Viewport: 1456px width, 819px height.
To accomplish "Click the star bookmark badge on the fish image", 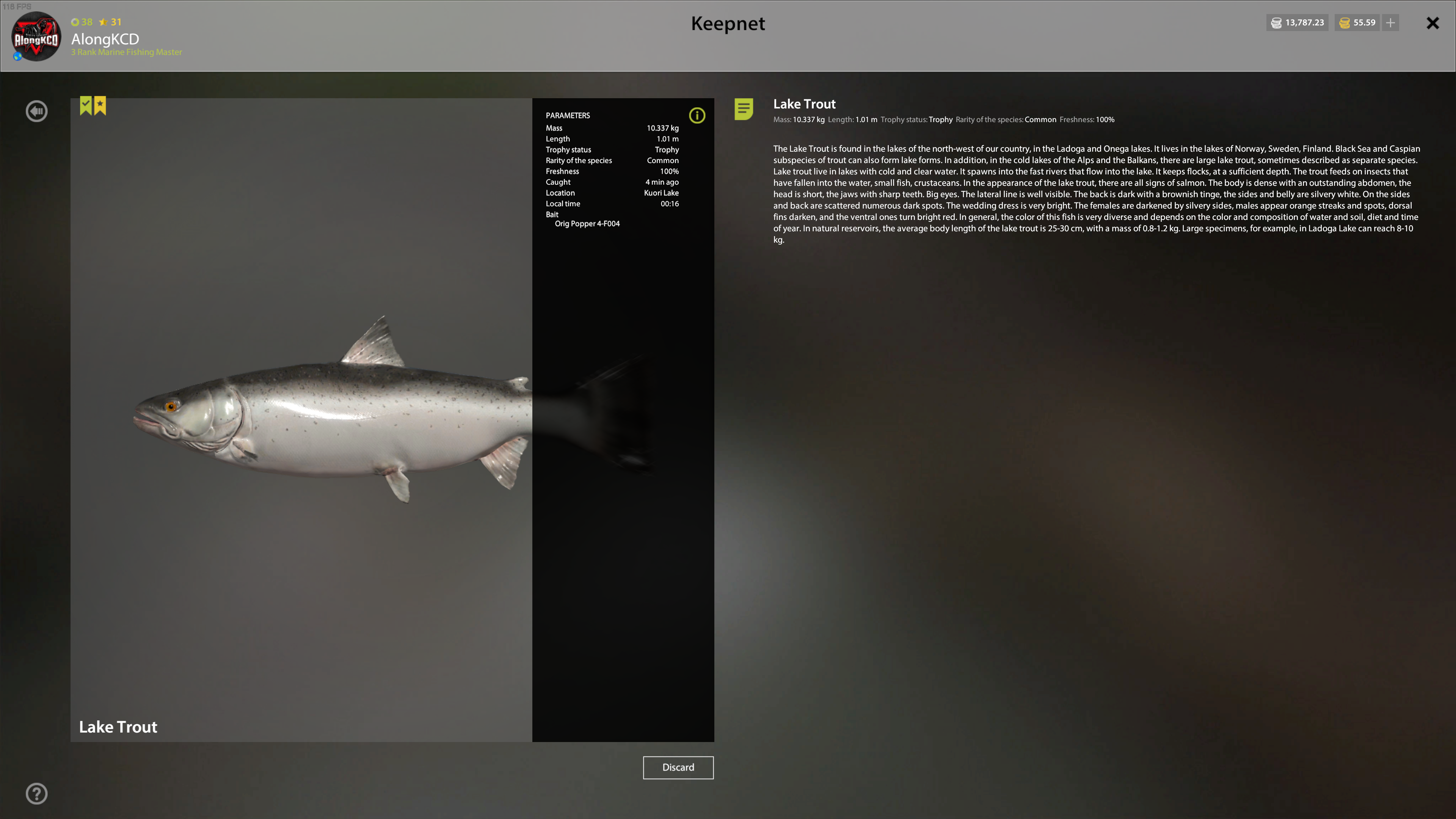I will pyautogui.click(x=100, y=105).
